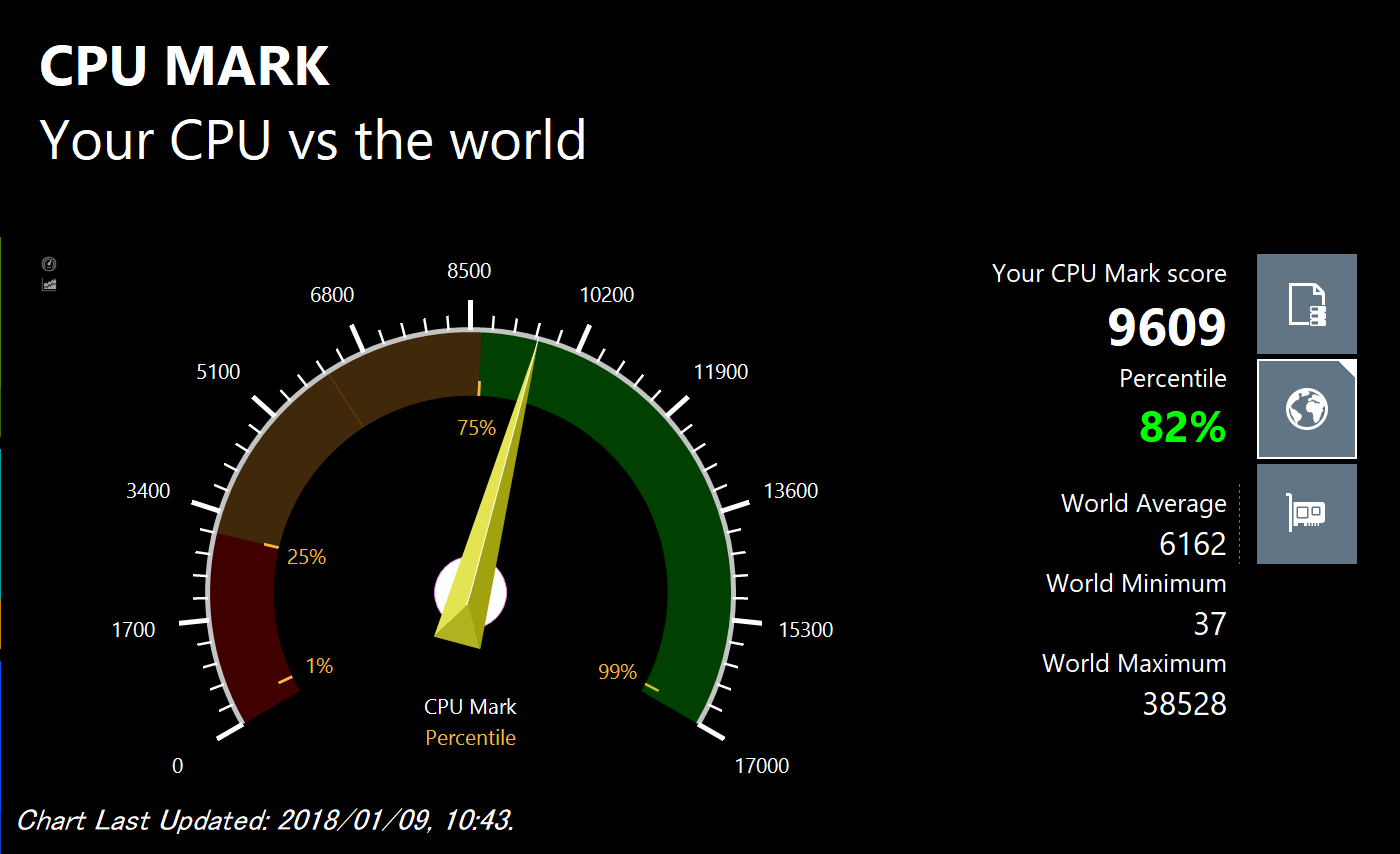Open the PCI card baseline button

1307,514
